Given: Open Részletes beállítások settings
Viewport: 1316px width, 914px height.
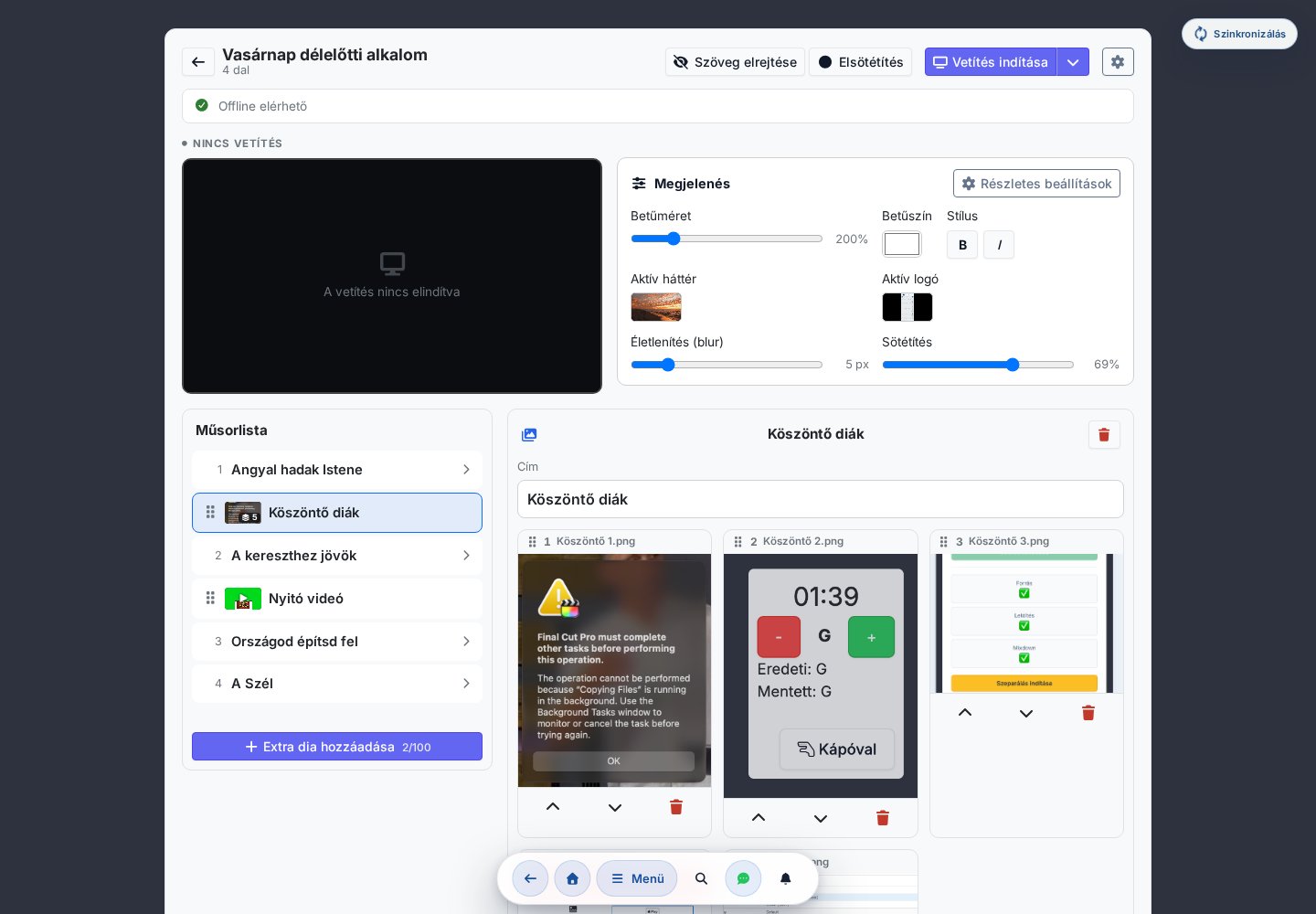Looking at the screenshot, I should tap(1036, 184).
